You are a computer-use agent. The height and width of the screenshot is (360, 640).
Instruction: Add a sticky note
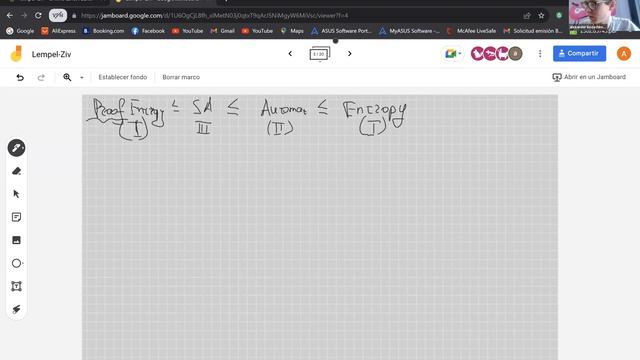[x=16, y=217]
